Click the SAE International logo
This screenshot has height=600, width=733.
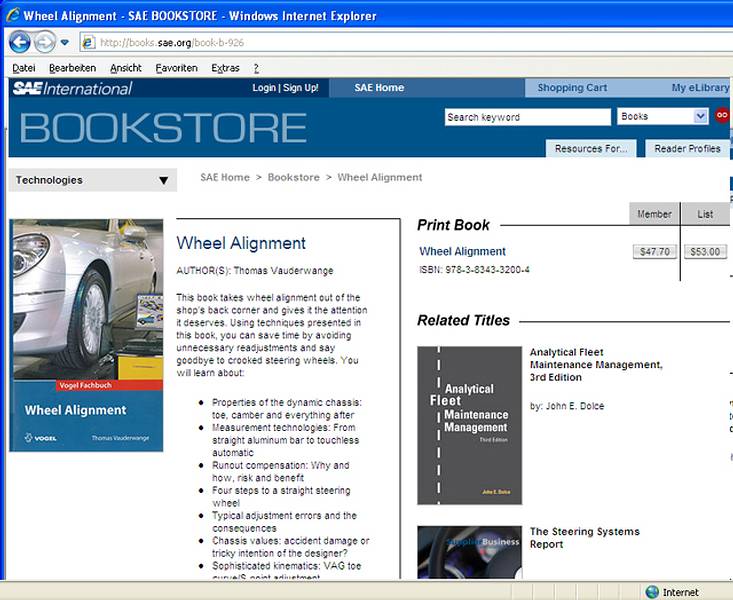coord(73,88)
